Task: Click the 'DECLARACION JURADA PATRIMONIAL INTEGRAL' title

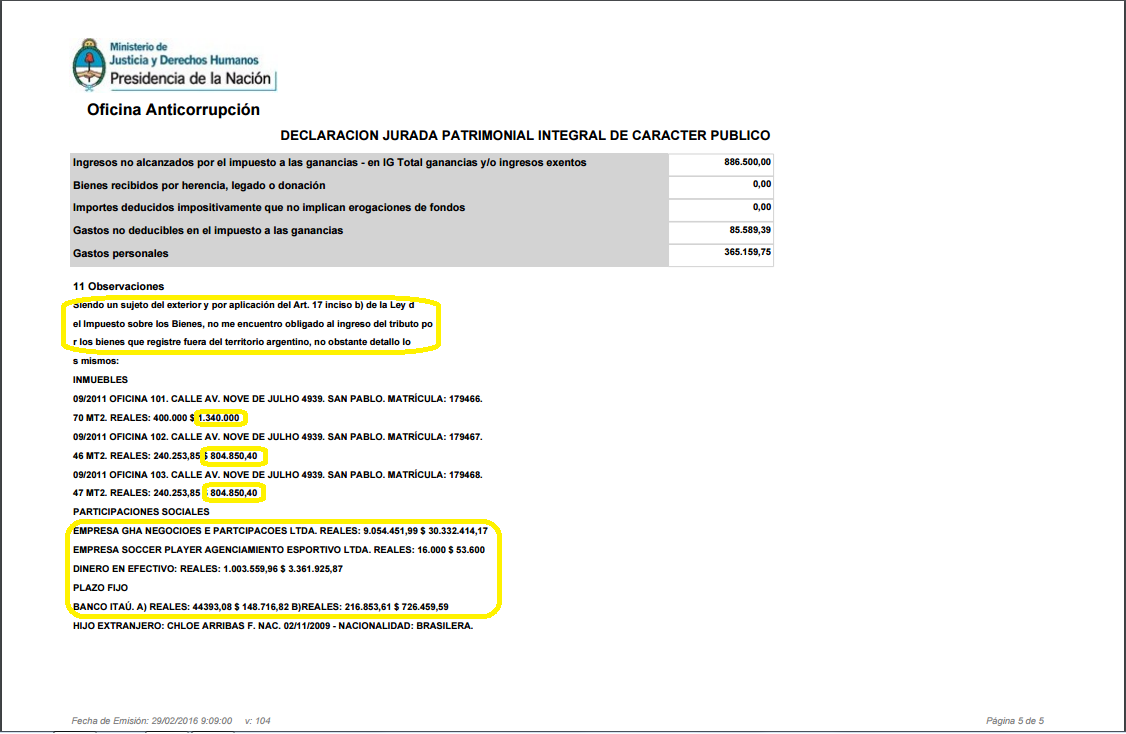Action: coord(524,135)
